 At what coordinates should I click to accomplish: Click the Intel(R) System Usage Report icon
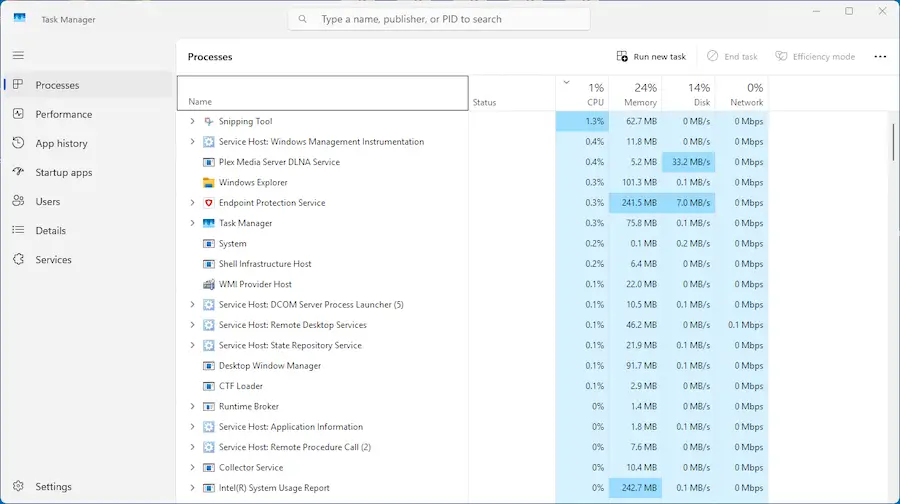coord(208,488)
